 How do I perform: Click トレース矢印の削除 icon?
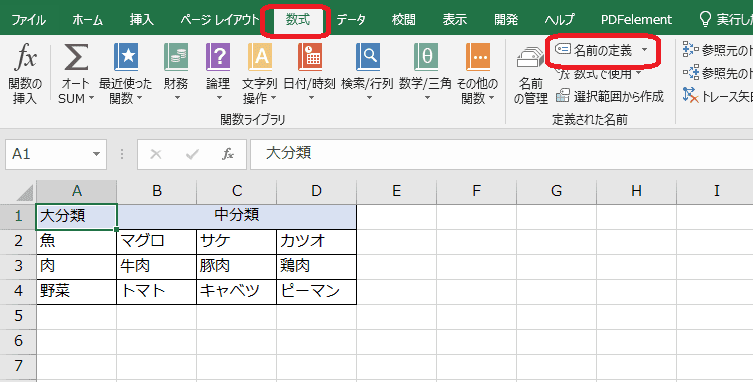(691, 95)
